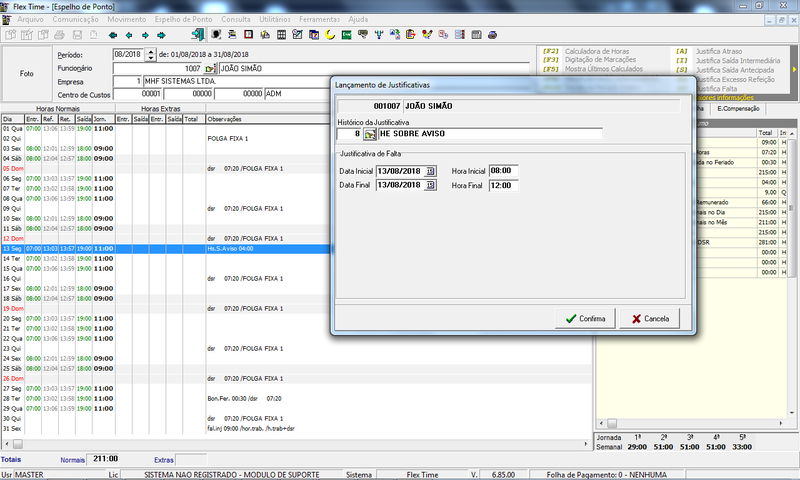Open the Movimento menu
Viewport: 800px width, 480px height.
pyautogui.click(x=127, y=19)
